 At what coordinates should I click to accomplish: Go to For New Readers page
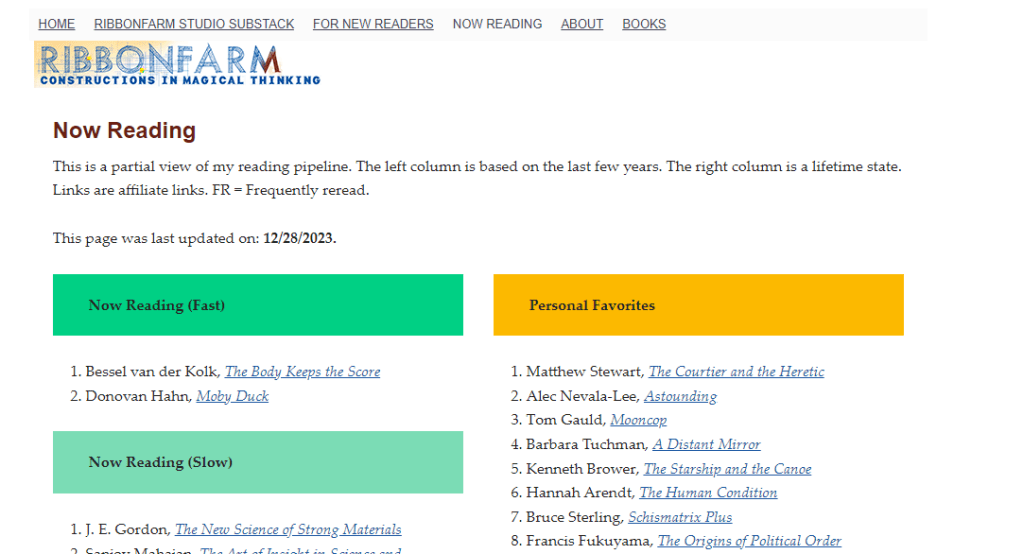tap(373, 24)
